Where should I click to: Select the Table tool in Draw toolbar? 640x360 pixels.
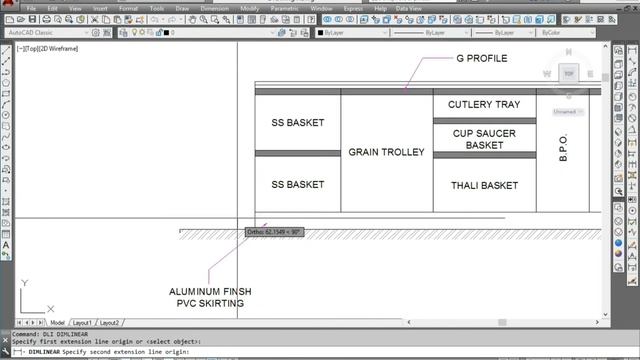6,234
